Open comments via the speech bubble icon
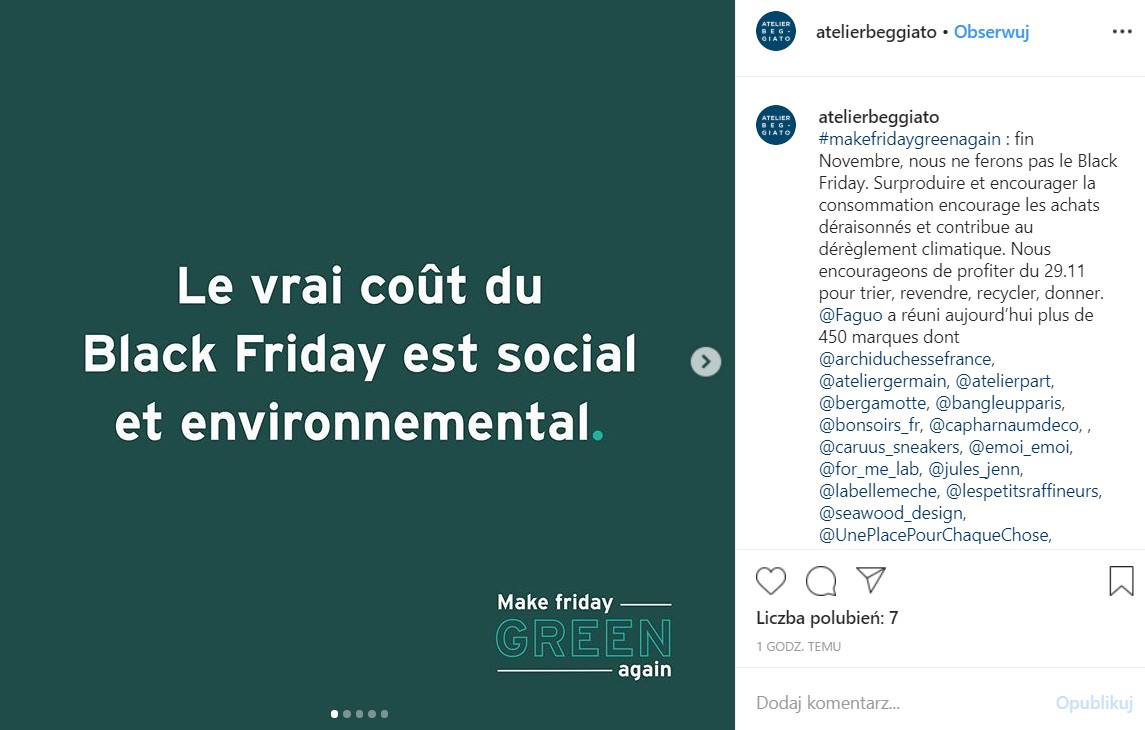Image resolution: width=1145 pixels, height=730 pixels. pyautogui.click(x=821, y=581)
